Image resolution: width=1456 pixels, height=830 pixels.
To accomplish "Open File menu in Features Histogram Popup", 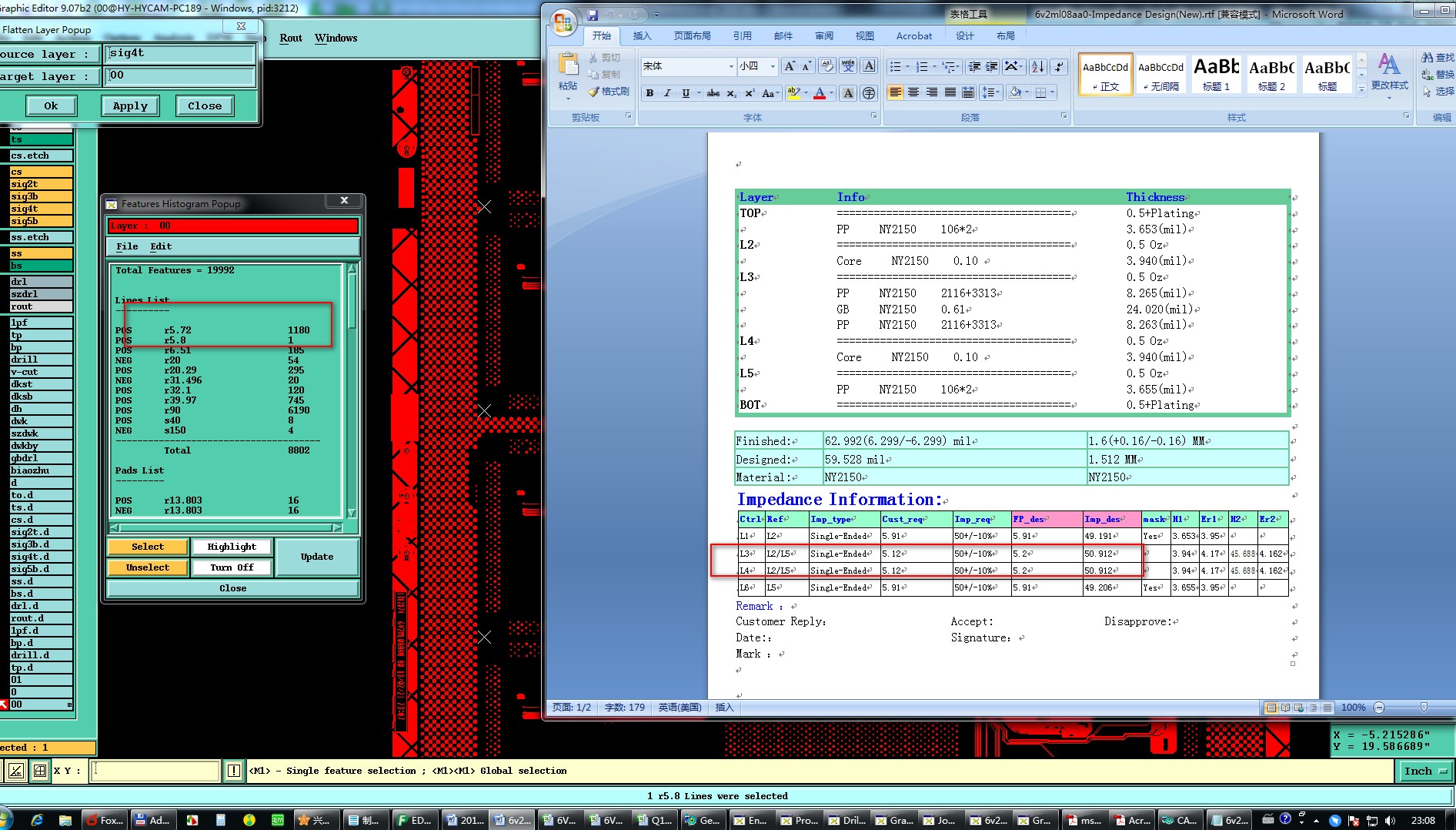I will [x=127, y=246].
